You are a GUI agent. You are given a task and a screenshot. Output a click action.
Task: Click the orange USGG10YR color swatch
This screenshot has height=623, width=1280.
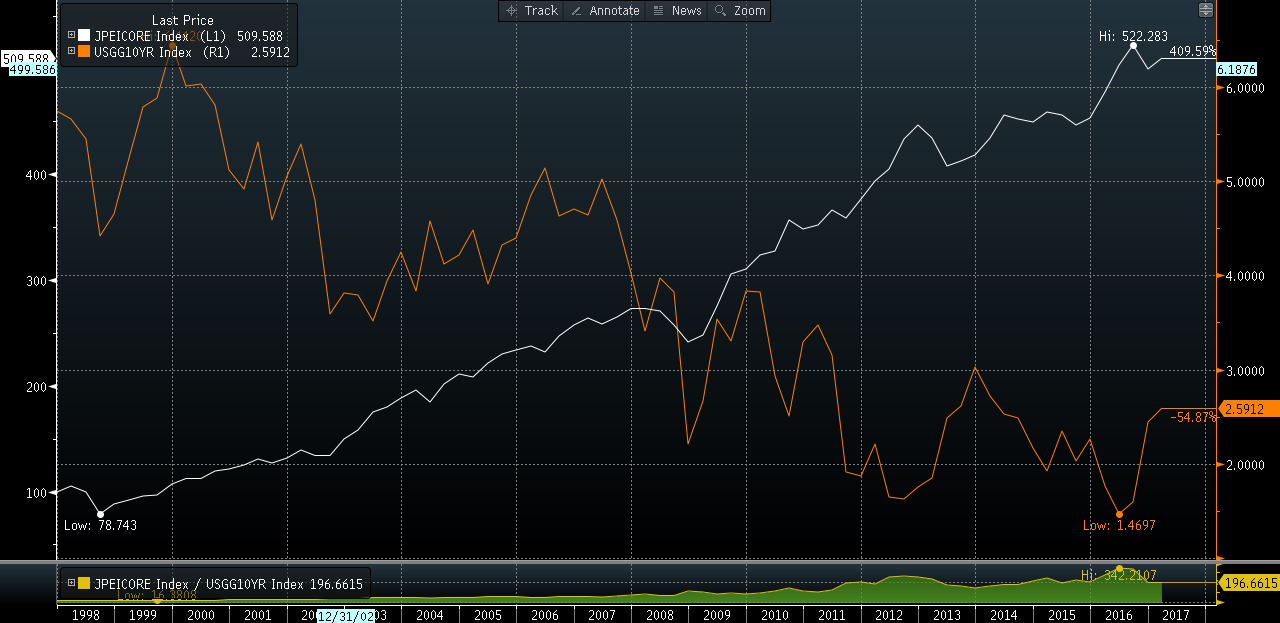[84, 51]
